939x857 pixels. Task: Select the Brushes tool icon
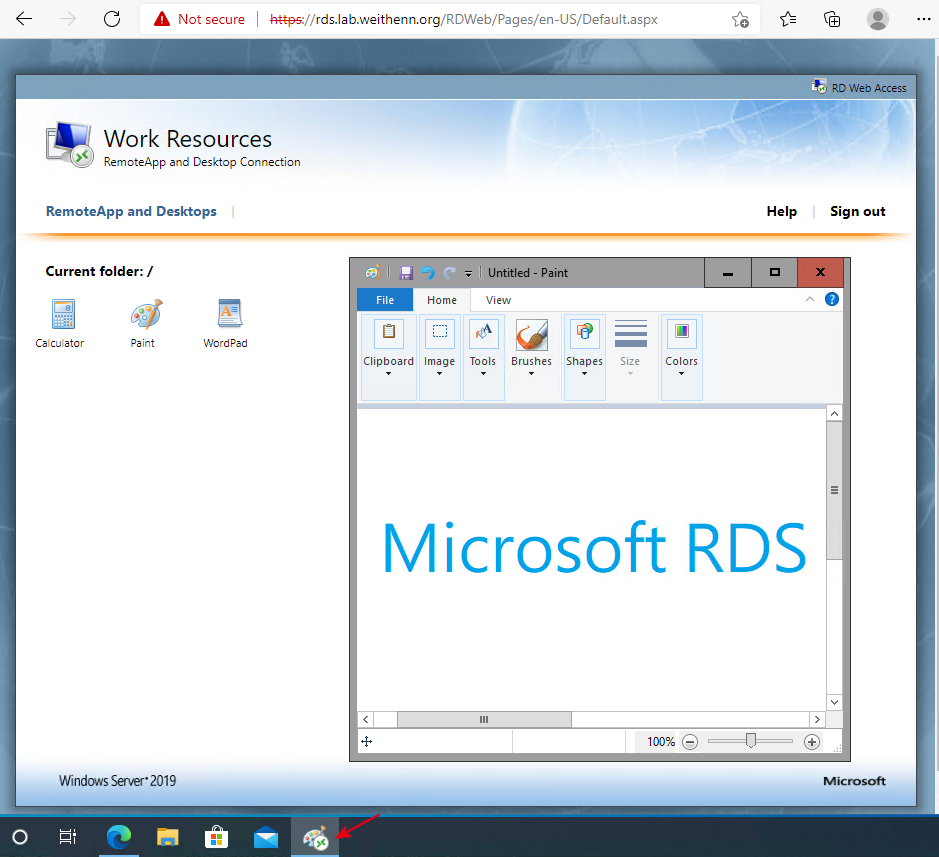tap(532, 334)
